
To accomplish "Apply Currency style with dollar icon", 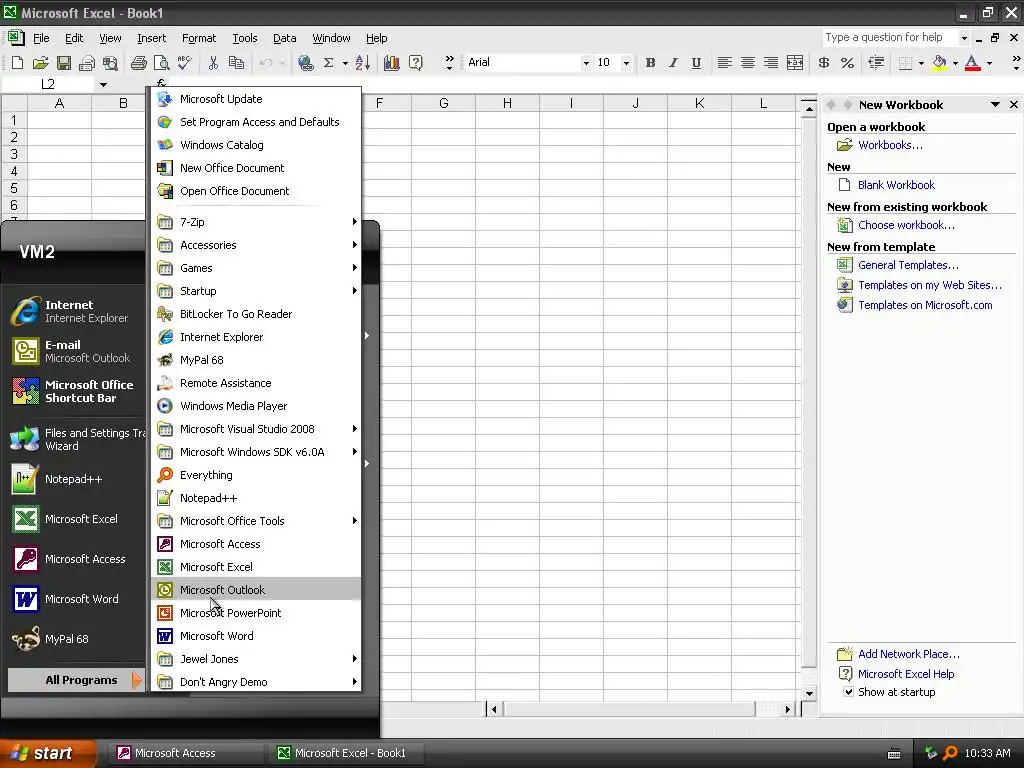I will pyautogui.click(x=824, y=63).
